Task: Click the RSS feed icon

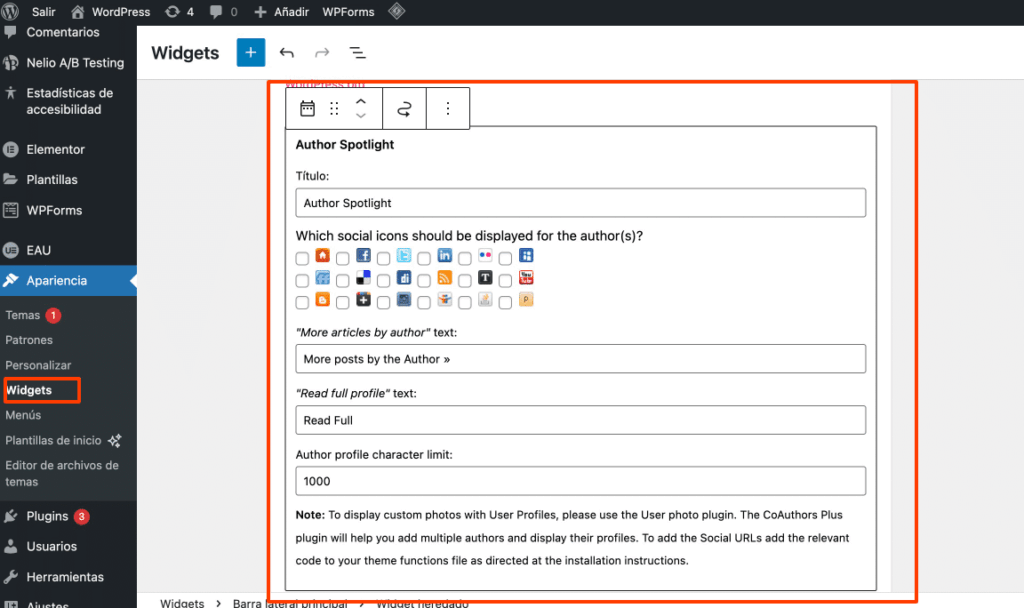Action: coord(423,278)
